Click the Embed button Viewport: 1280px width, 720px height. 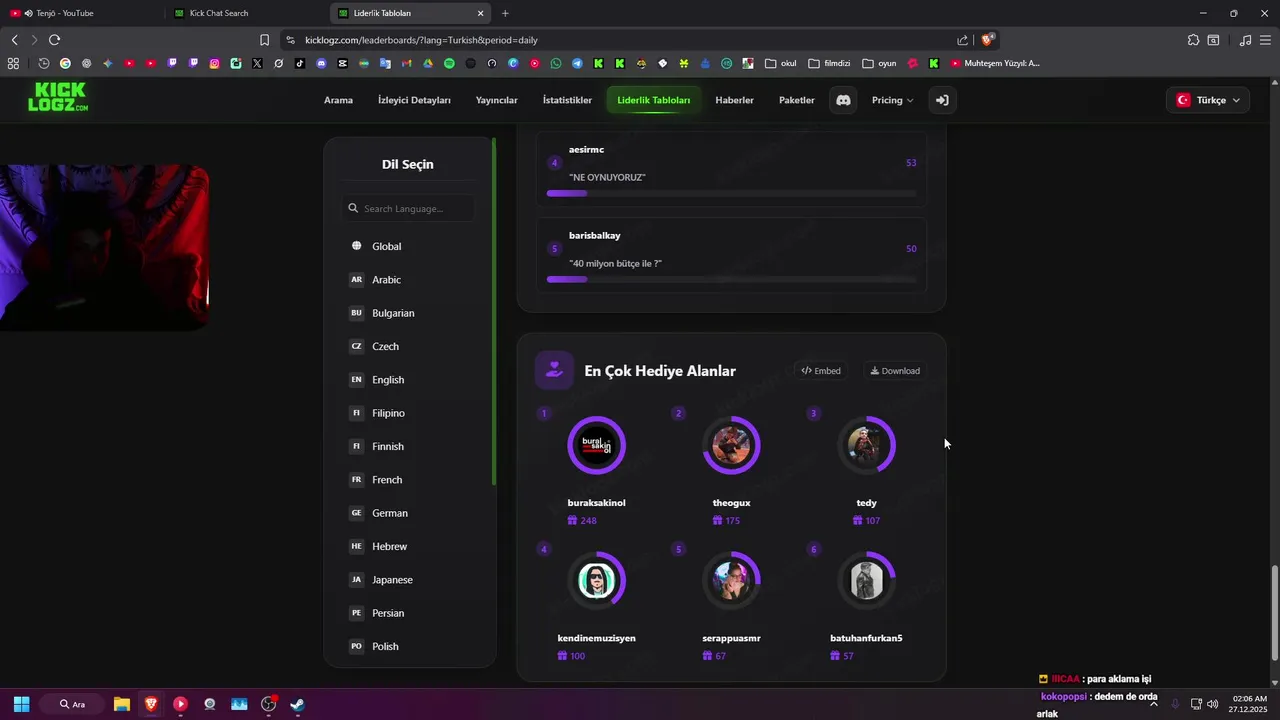[x=821, y=371]
